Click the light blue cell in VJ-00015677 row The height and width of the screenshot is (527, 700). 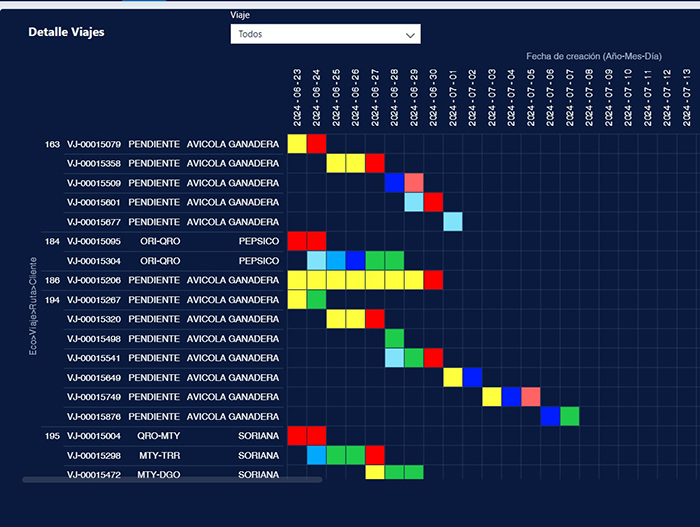tap(453, 222)
